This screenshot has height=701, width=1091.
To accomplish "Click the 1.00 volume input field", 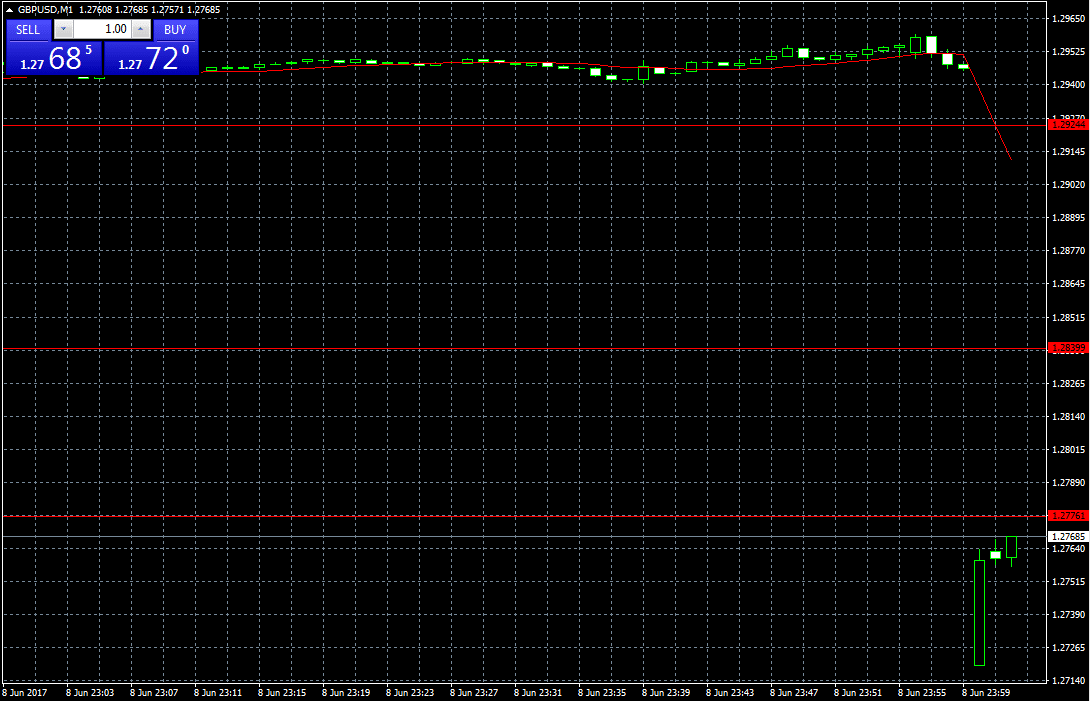I will [102, 29].
